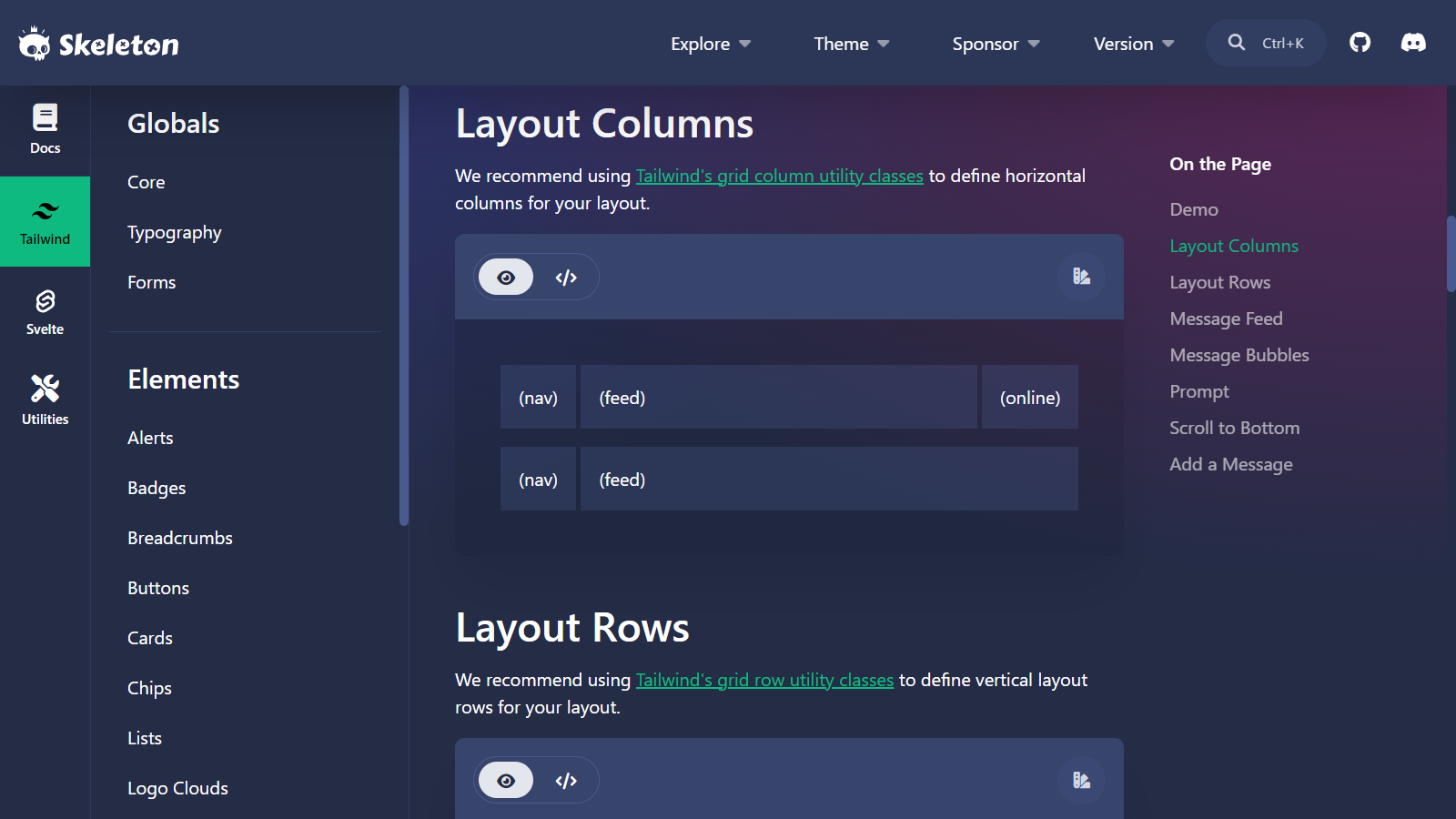Open Logo Clouds in the sidebar
Screen dimensions: 1456x819
point(177,788)
